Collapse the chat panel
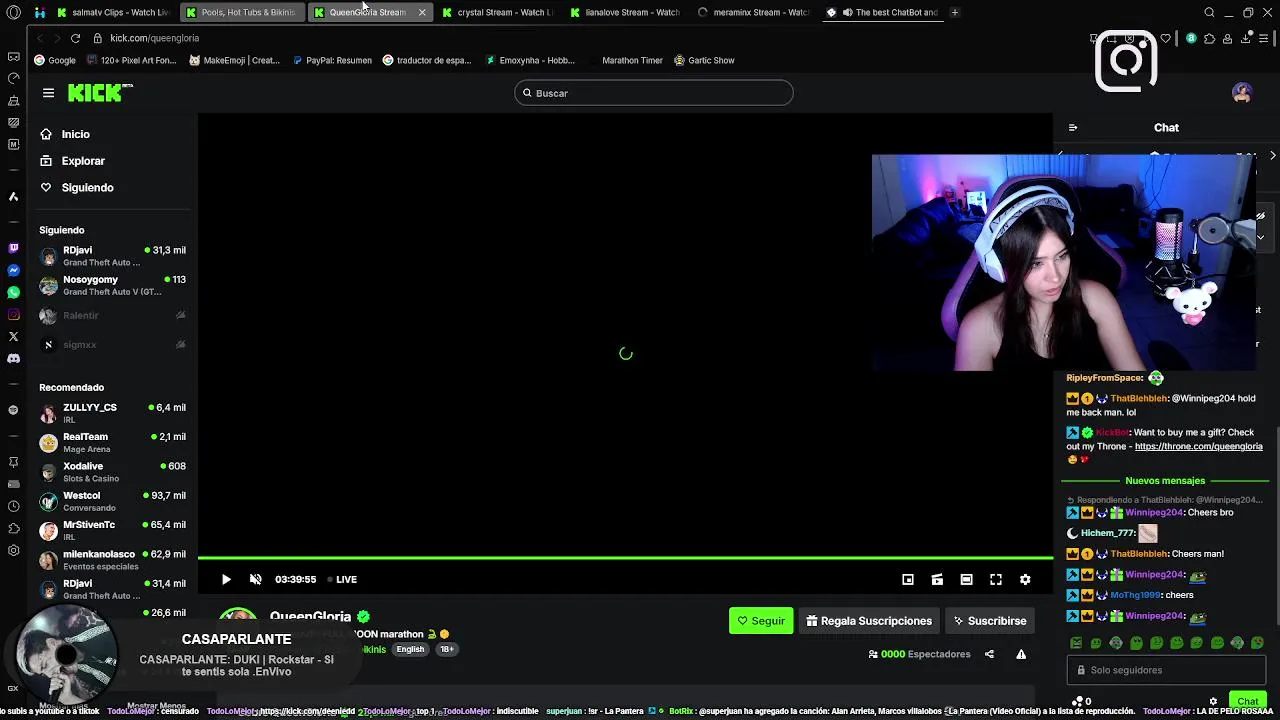 1073,128
